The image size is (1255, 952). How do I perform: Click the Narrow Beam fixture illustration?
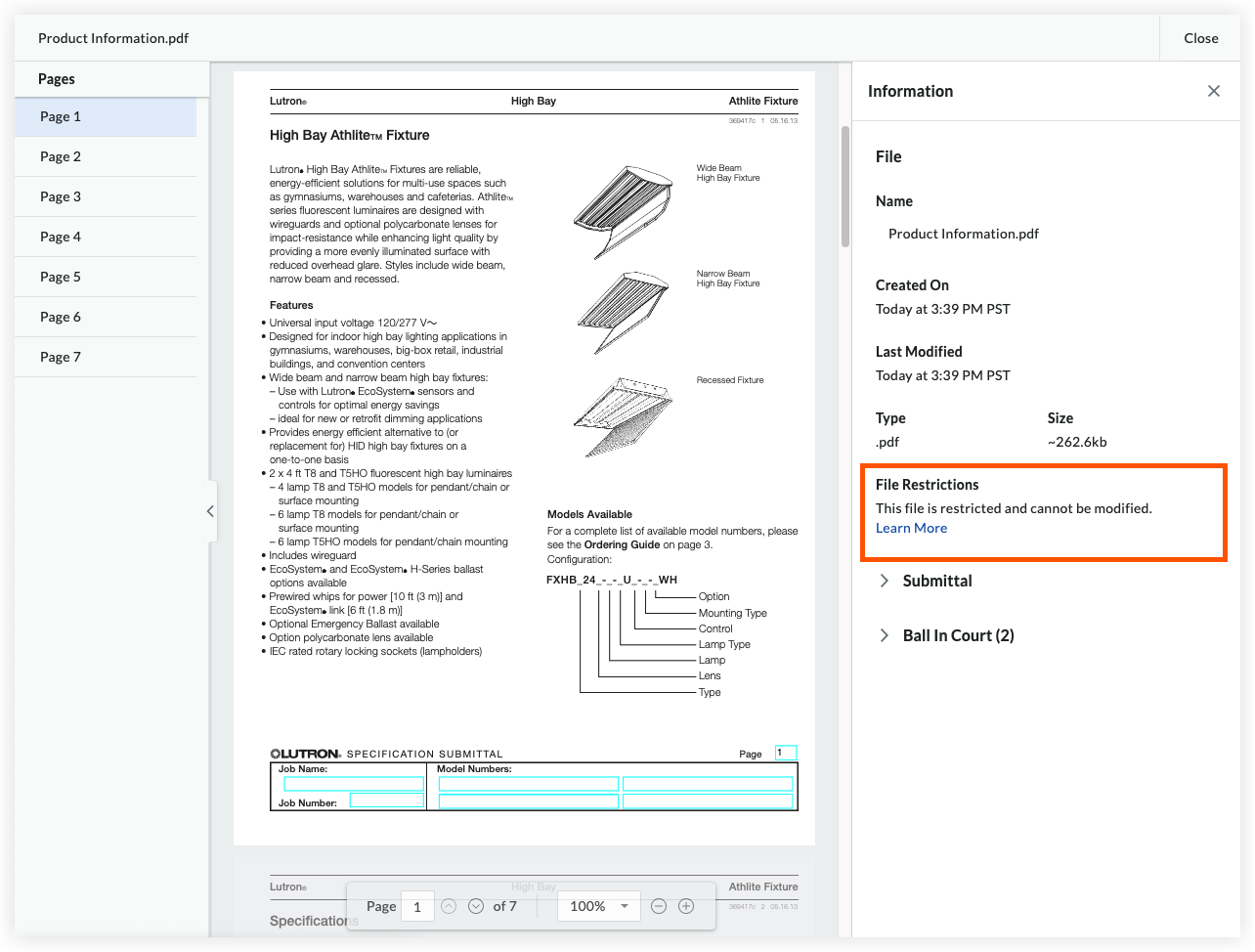pos(624,313)
